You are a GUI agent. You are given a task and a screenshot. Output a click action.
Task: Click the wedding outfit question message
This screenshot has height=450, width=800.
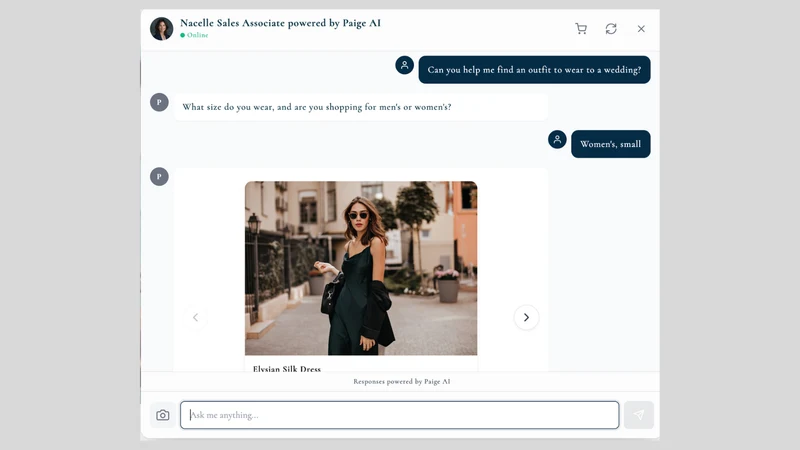[534, 70]
